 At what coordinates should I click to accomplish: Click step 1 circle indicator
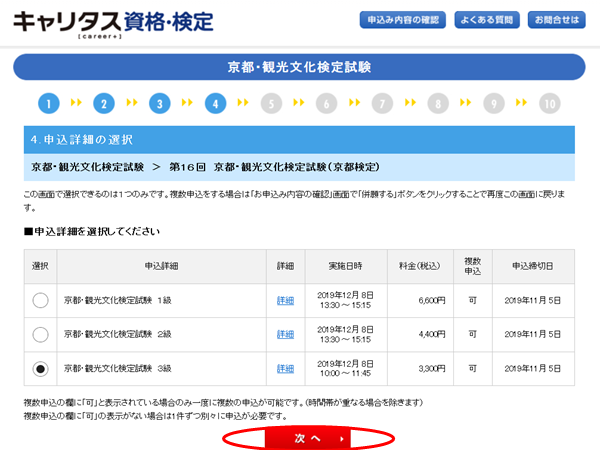49,103
